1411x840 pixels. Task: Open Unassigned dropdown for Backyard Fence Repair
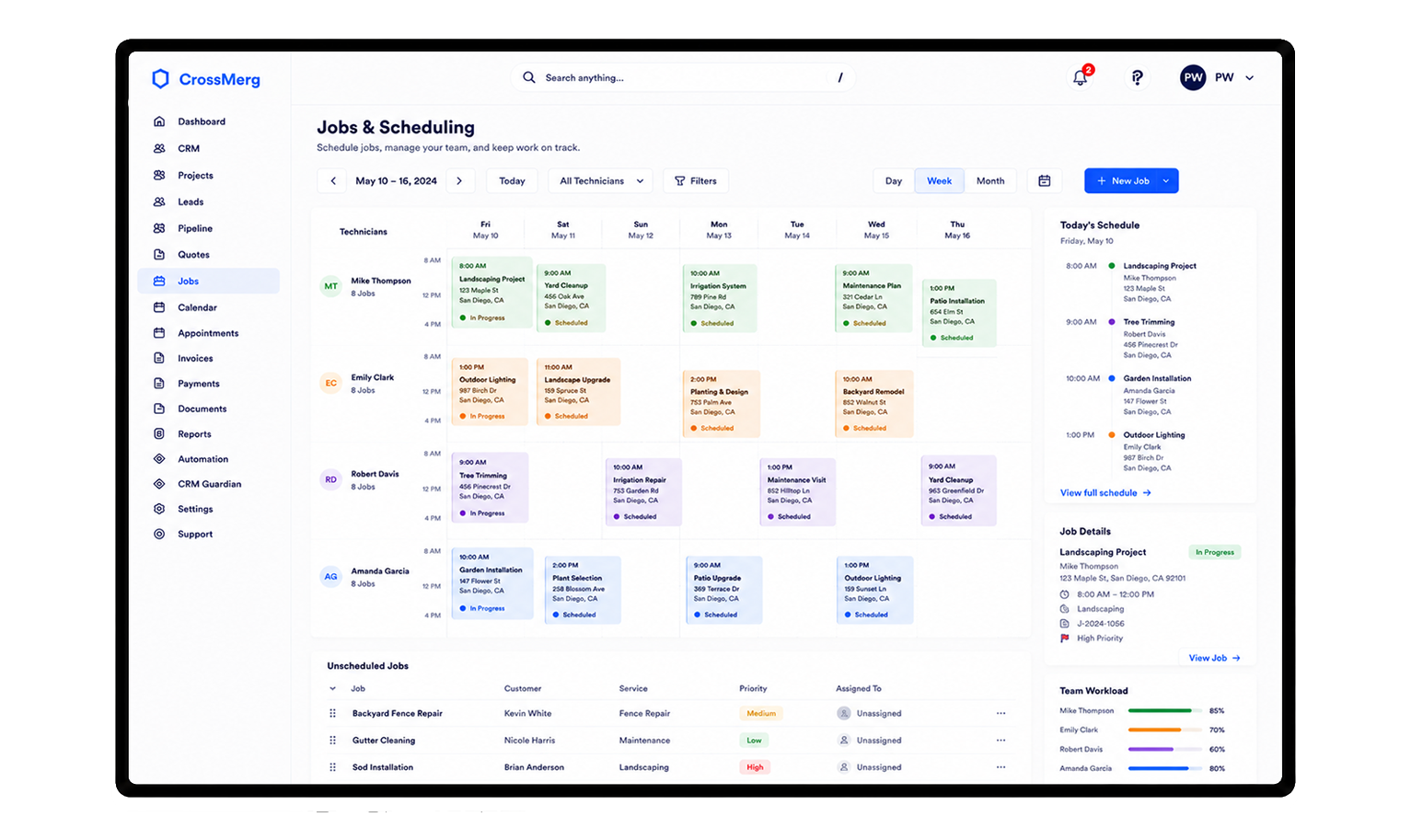click(x=870, y=713)
